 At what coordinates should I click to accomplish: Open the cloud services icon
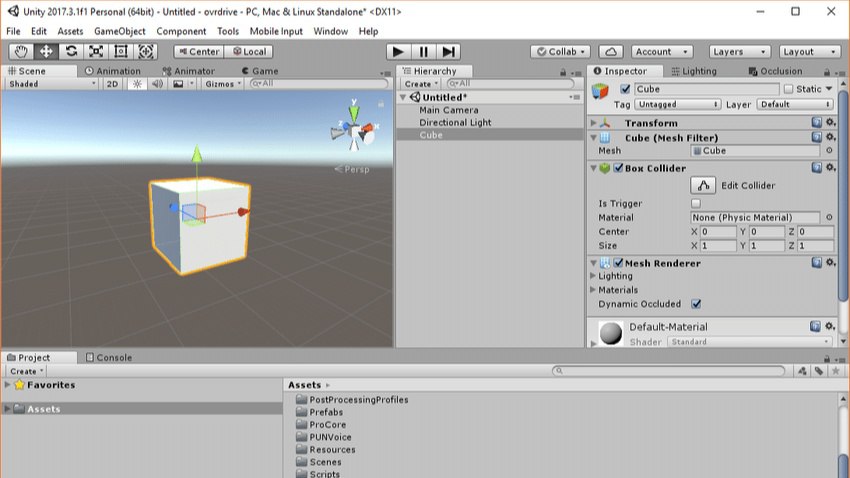(612, 51)
